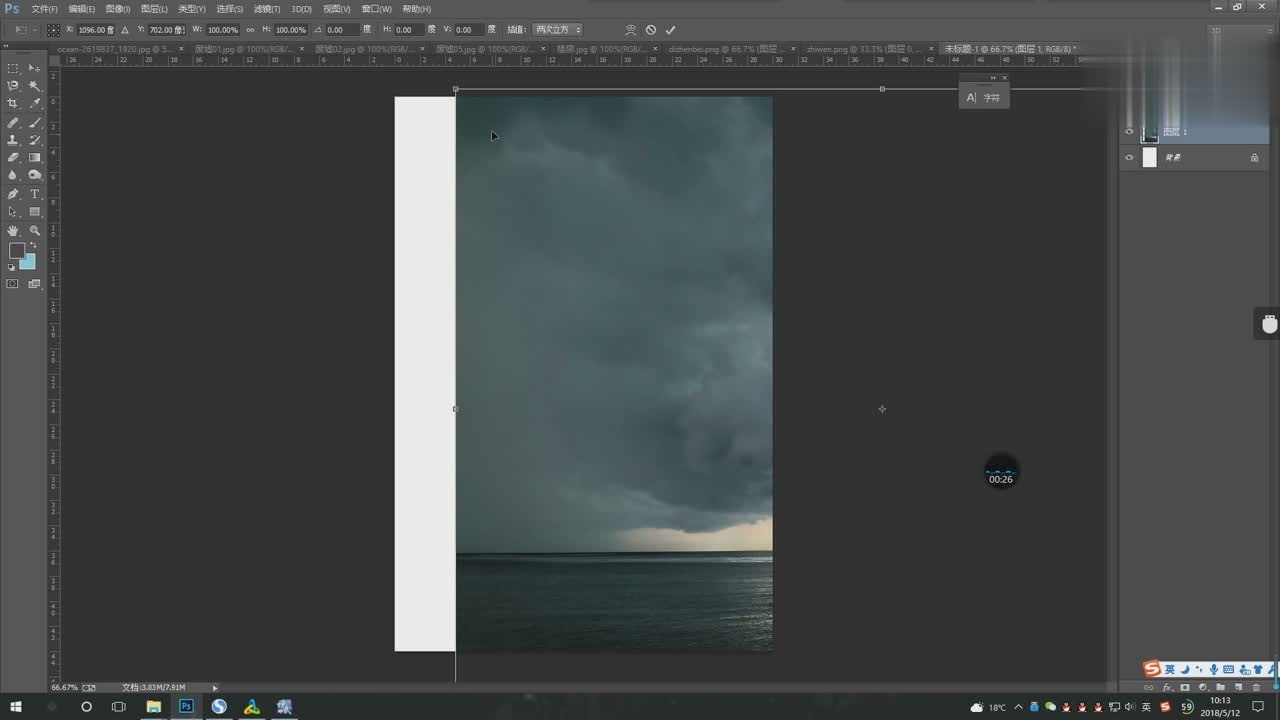Click the 背景 layer lock icon
1280x720 pixels.
coord(1254,158)
